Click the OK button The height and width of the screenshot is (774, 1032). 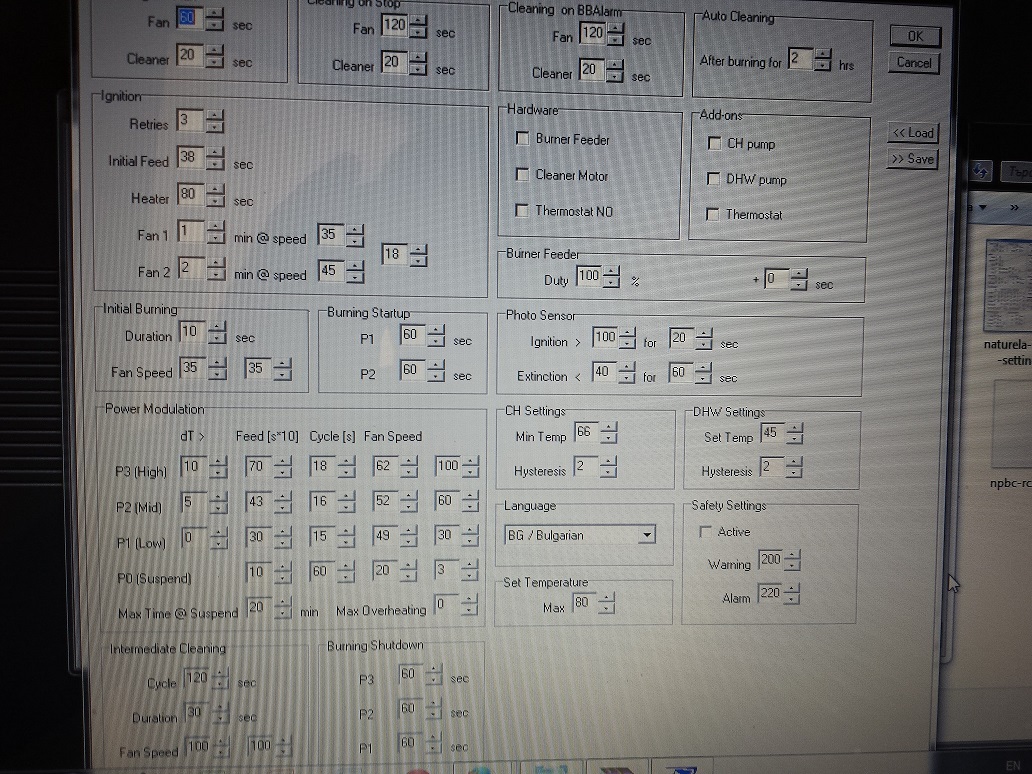915,36
